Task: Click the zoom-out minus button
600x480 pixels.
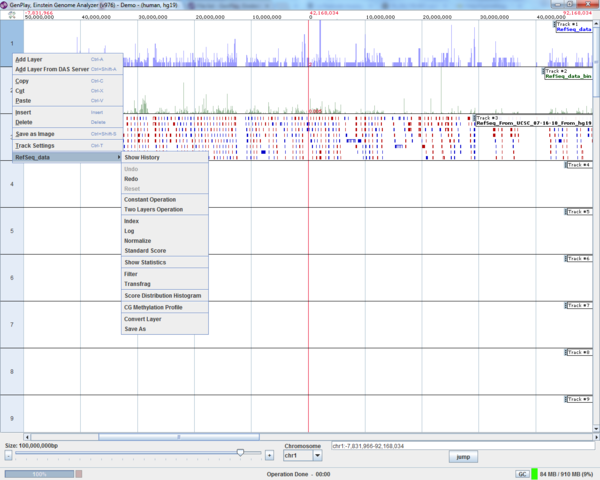Action: click(x=9, y=455)
